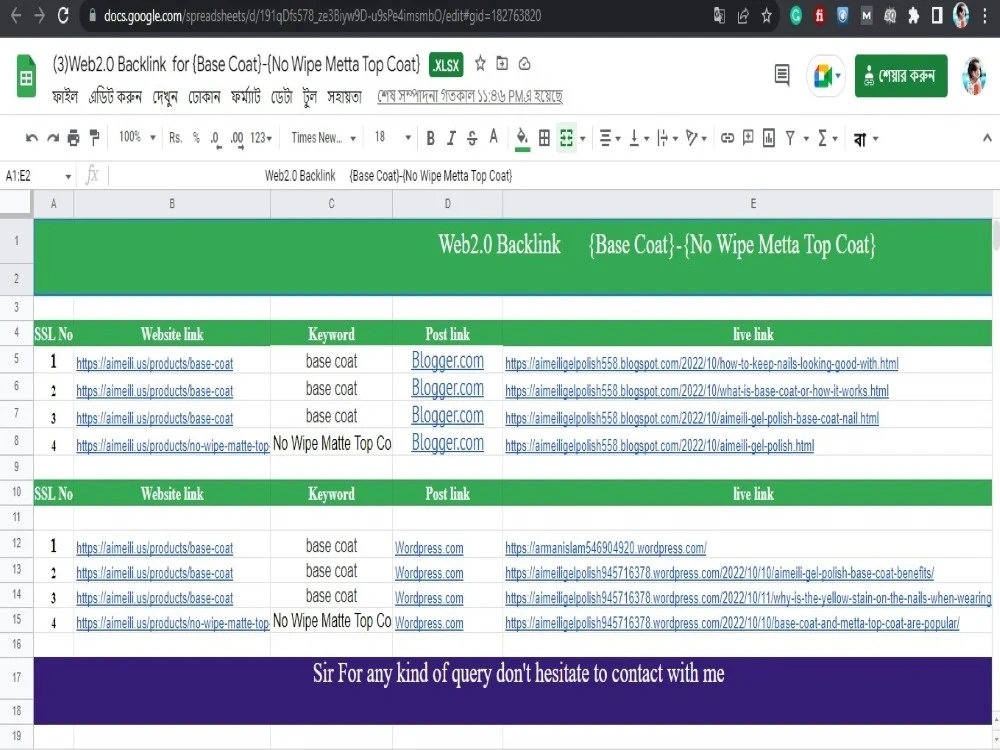Click the Redo icon in toolbar

(x=53, y=138)
